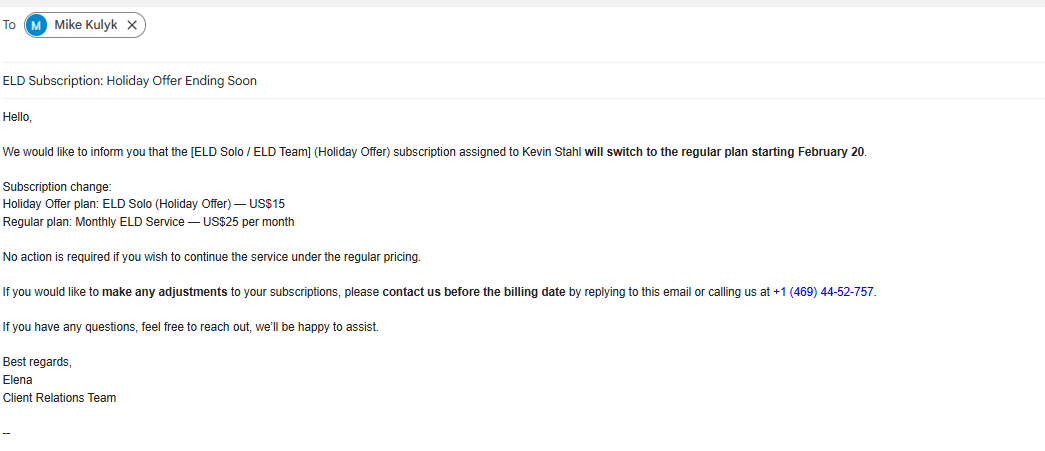
Task: Click bold contact us before billing date
Action: [474, 292]
